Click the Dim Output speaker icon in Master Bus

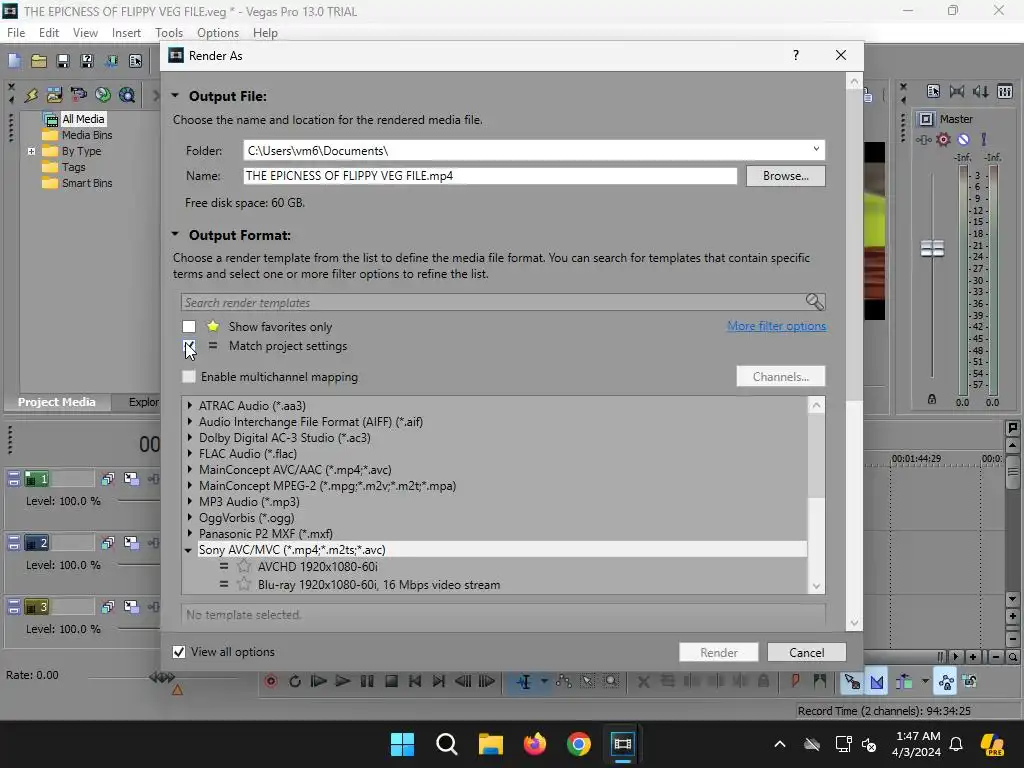tap(981, 91)
